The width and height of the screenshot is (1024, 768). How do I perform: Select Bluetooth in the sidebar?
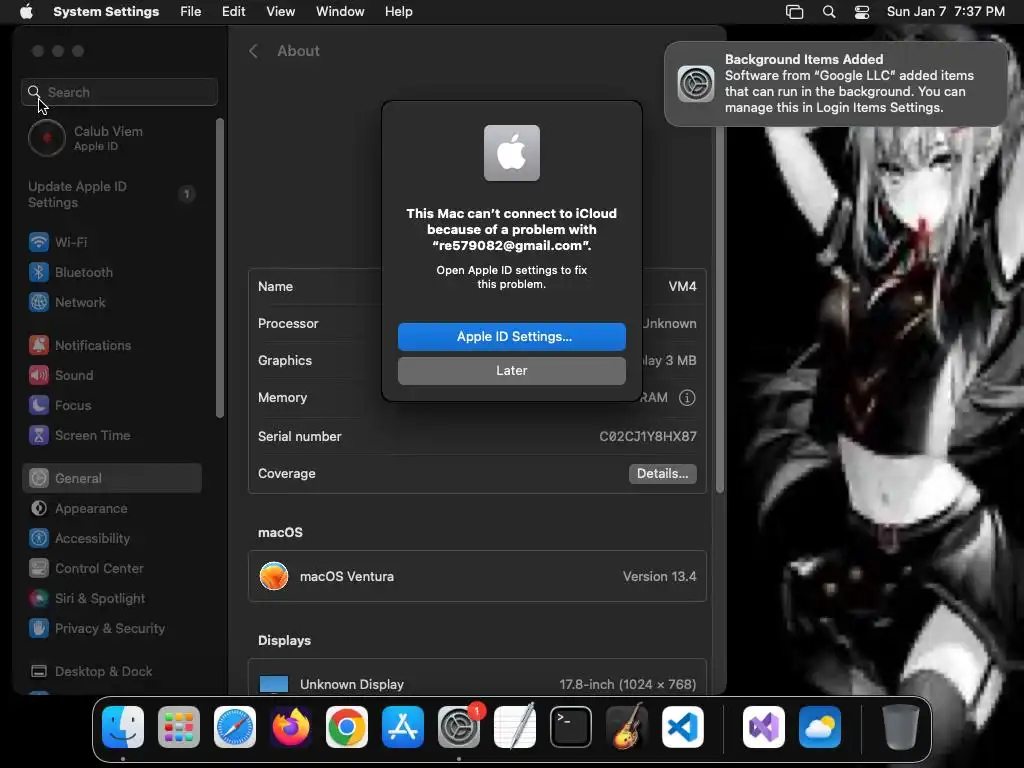(x=112, y=272)
